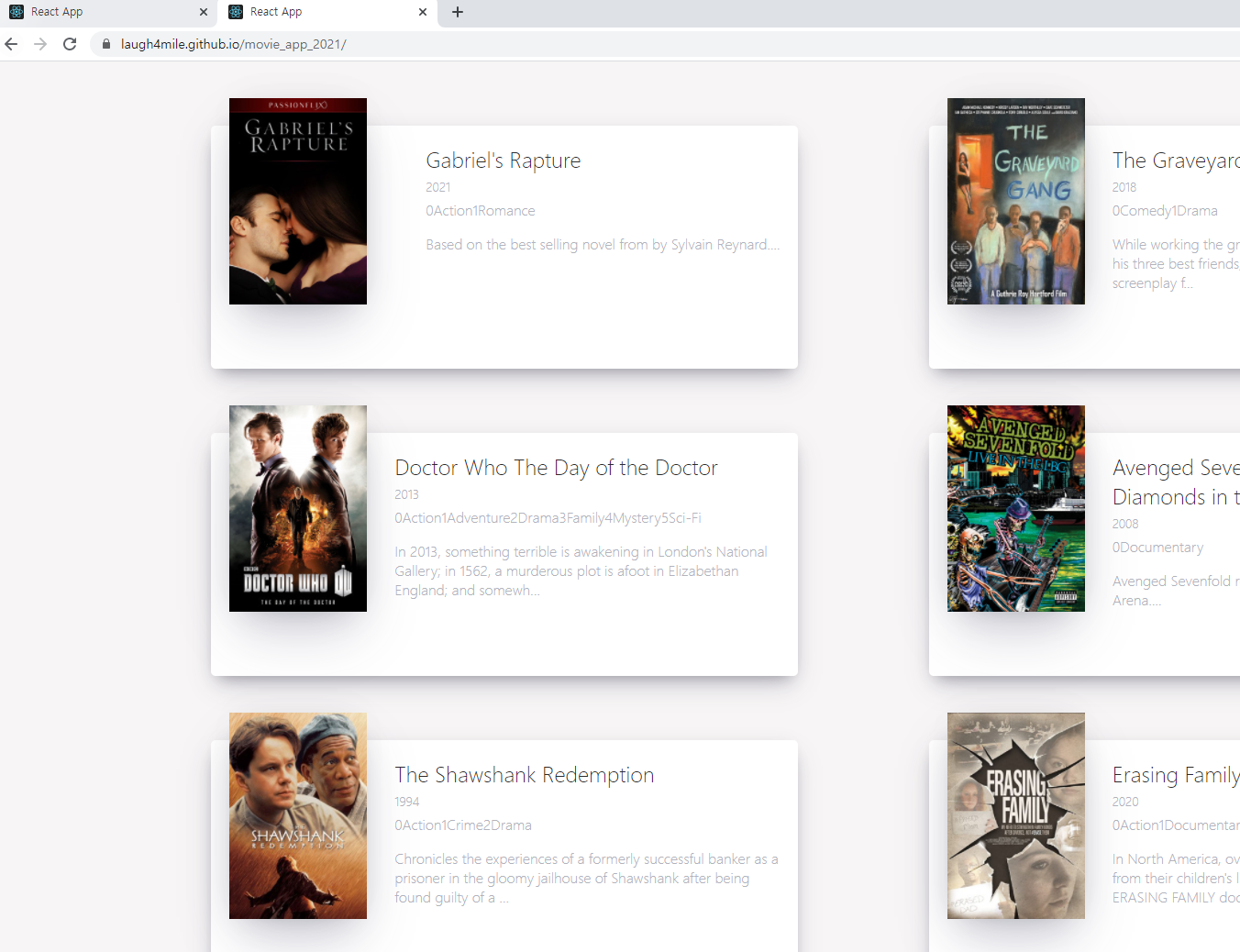Click Erasing Family genre text 0Action1Documentary
This screenshot has width=1240, height=952.
(x=1176, y=825)
